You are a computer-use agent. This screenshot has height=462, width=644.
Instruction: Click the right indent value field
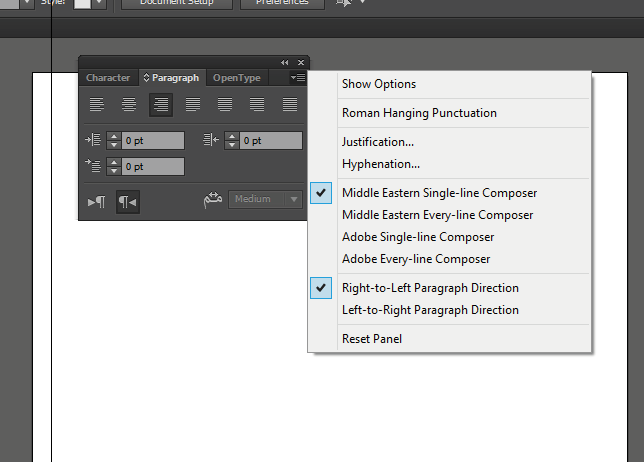point(271,140)
